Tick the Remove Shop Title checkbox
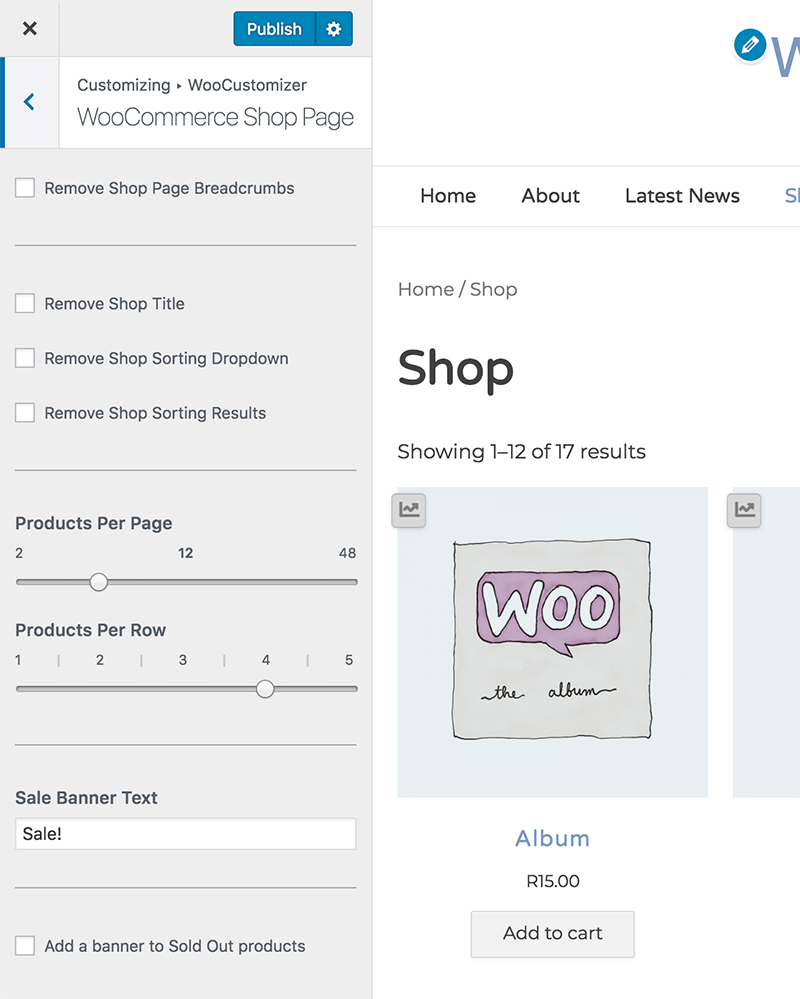Screen dimensions: 800x999 click(x=25, y=304)
